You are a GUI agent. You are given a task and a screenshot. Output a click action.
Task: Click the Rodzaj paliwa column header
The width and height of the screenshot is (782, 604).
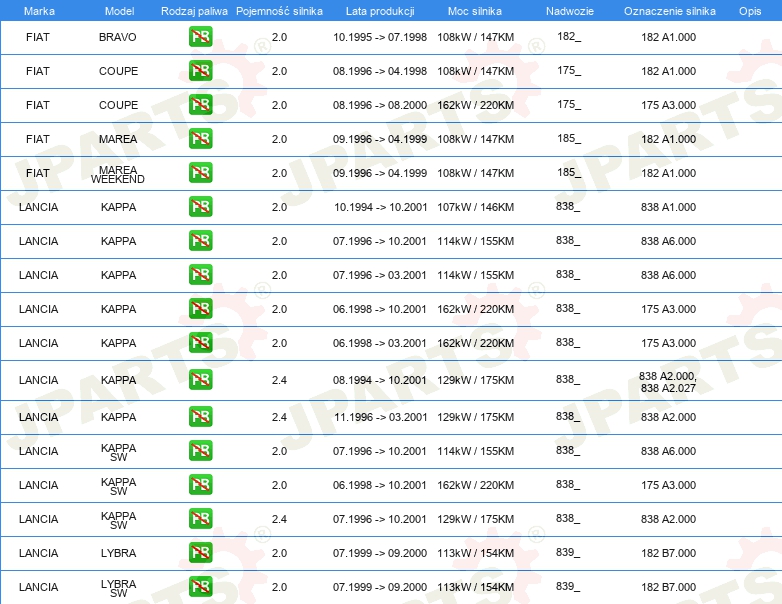pos(194,11)
